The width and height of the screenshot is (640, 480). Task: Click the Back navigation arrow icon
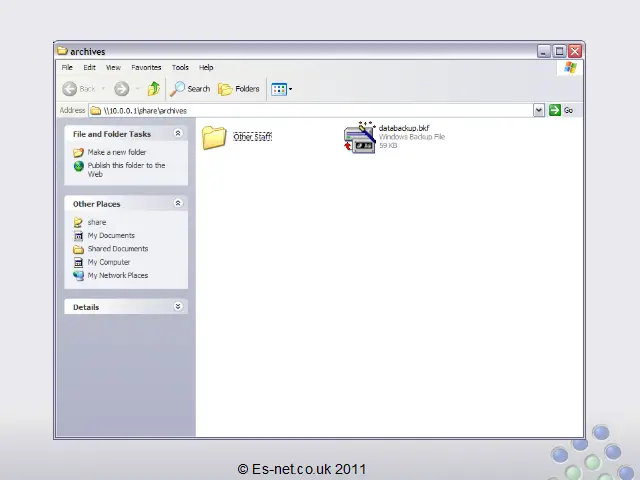click(71, 89)
